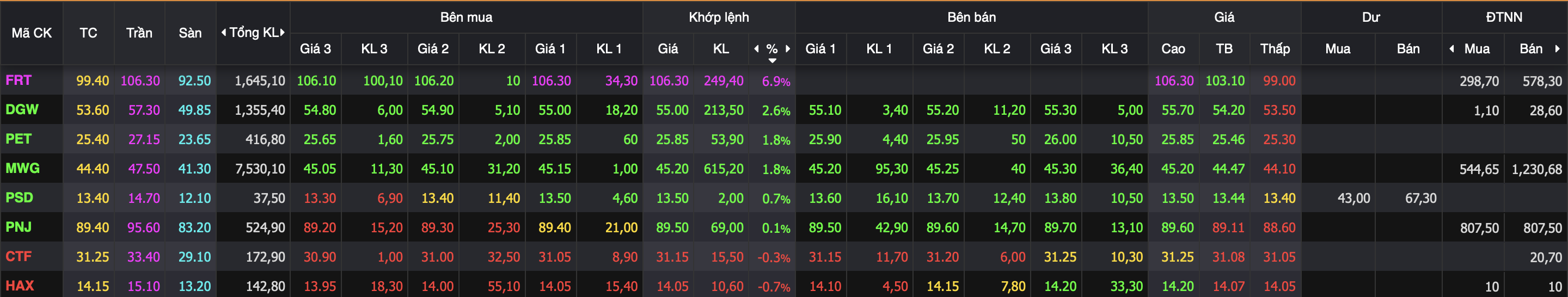
Task: Click the Cao column header
Action: click(x=1173, y=49)
